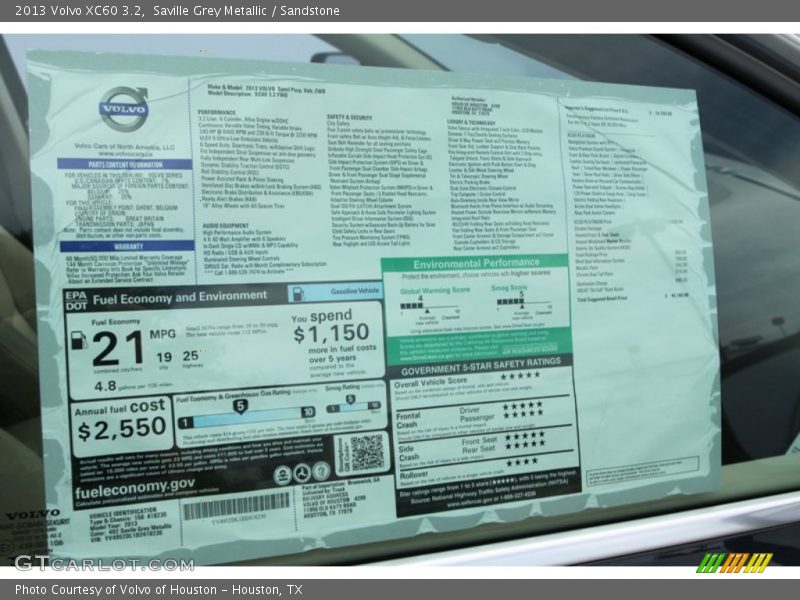Click the GTCARLOT.COM watermark

(103, 563)
